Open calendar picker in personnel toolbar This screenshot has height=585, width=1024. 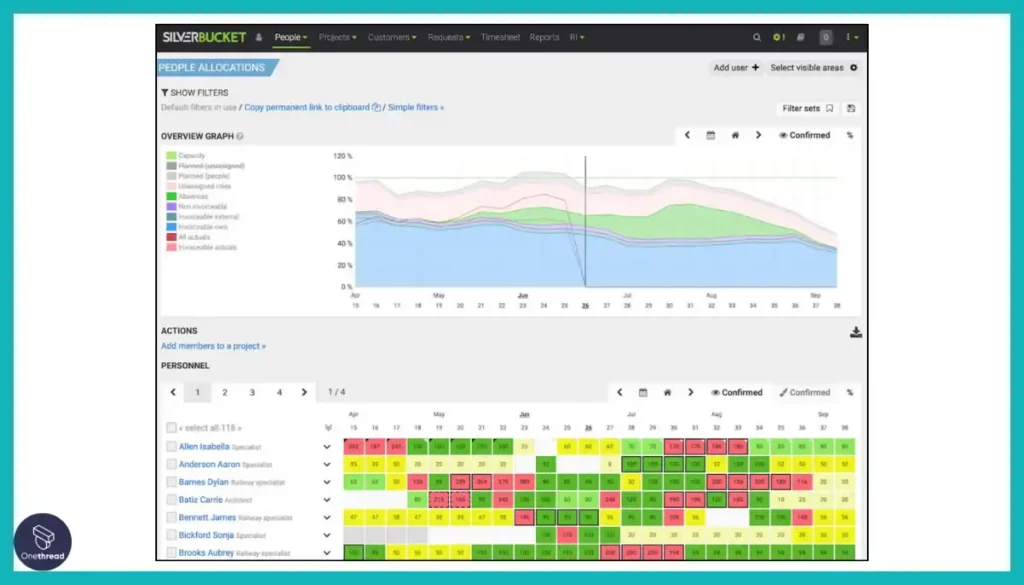point(643,392)
